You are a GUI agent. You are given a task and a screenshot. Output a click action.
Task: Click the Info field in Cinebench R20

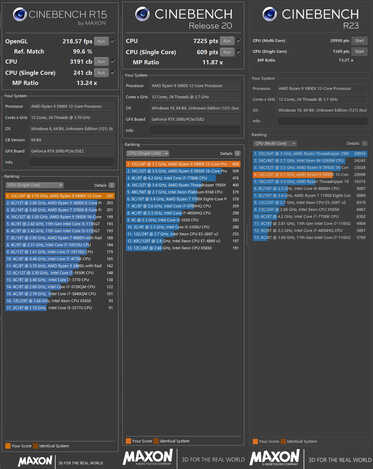click(195, 130)
